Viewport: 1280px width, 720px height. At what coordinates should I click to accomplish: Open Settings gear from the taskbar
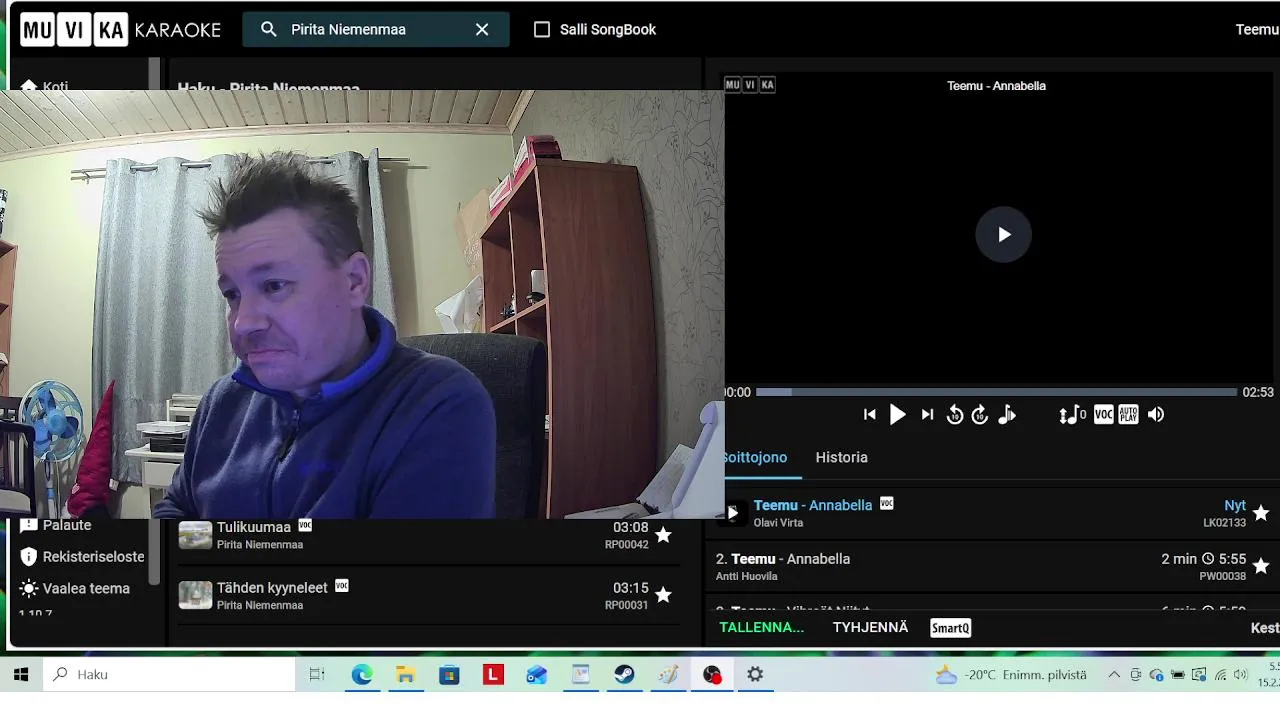(755, 675)
